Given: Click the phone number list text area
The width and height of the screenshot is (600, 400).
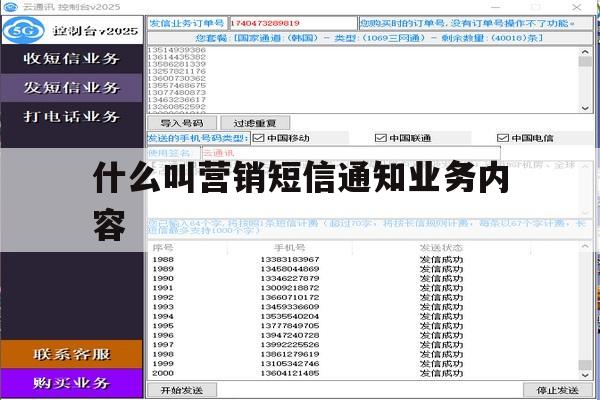Looking at the screenshot, I should tap(364, 80).
